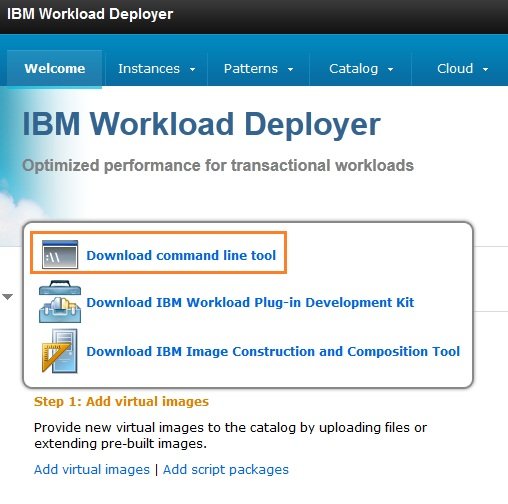Click the 'Provide new virtual images' description text

click(x=230, y=435)
